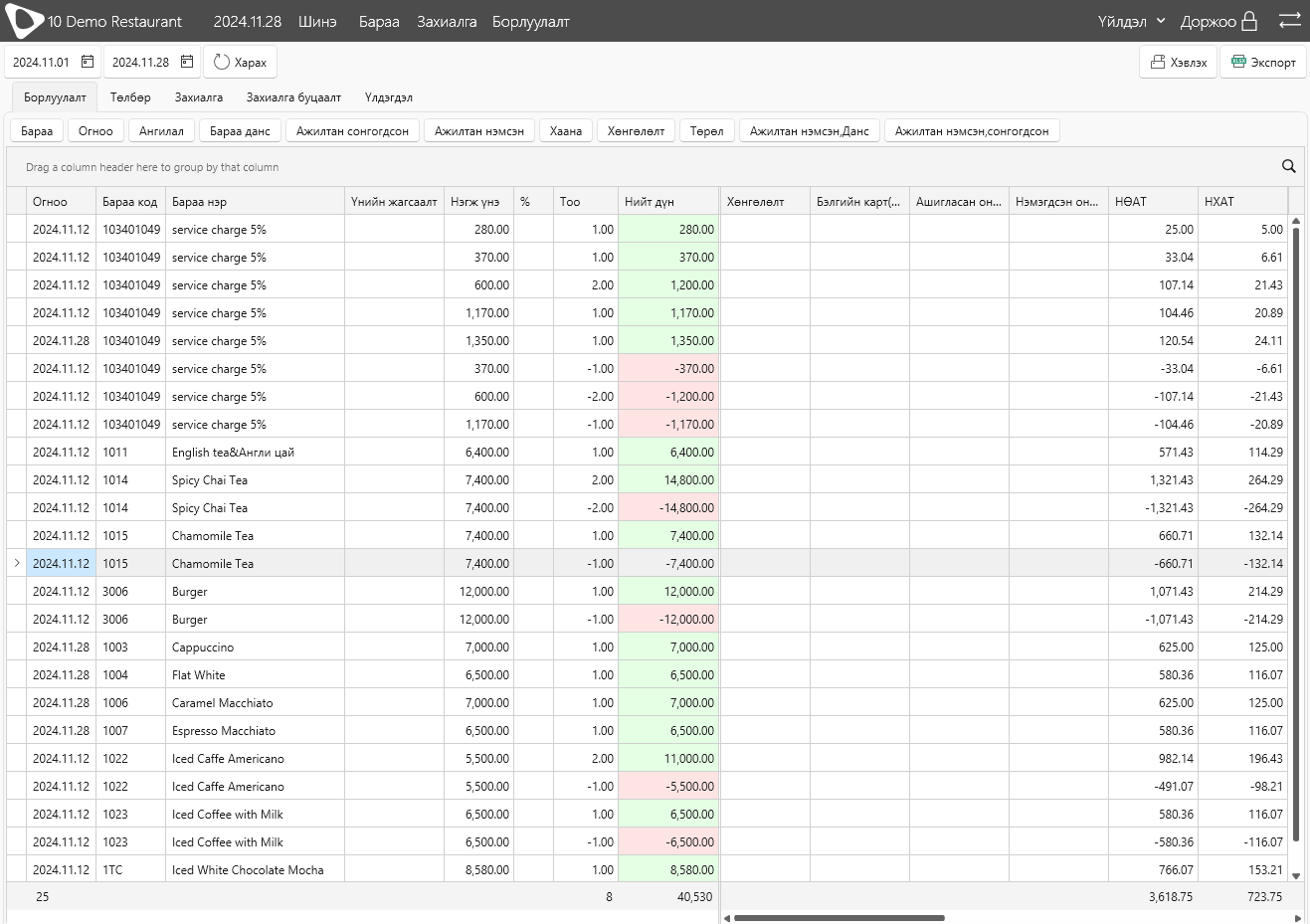Image resolution: width=1310 pixels, height=924 pixels.
Task: Click the vertical scrollbar down arrow
Action: [1296, 875]
